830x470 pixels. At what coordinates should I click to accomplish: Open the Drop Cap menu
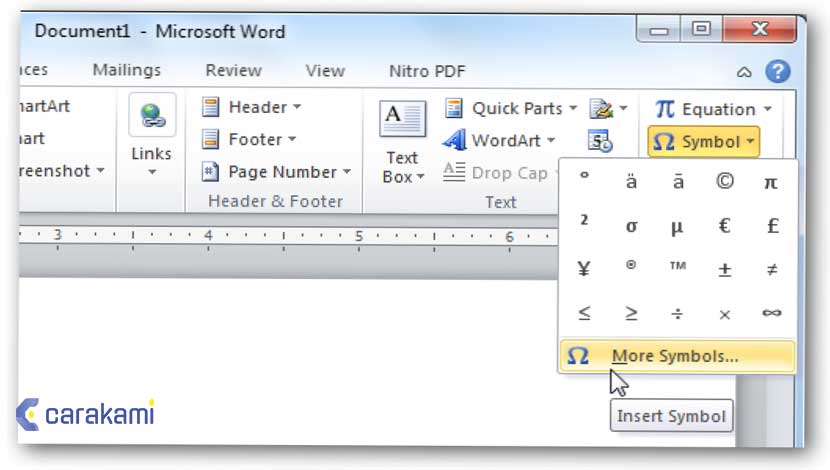pyautogui.click(x=500, y=173)
